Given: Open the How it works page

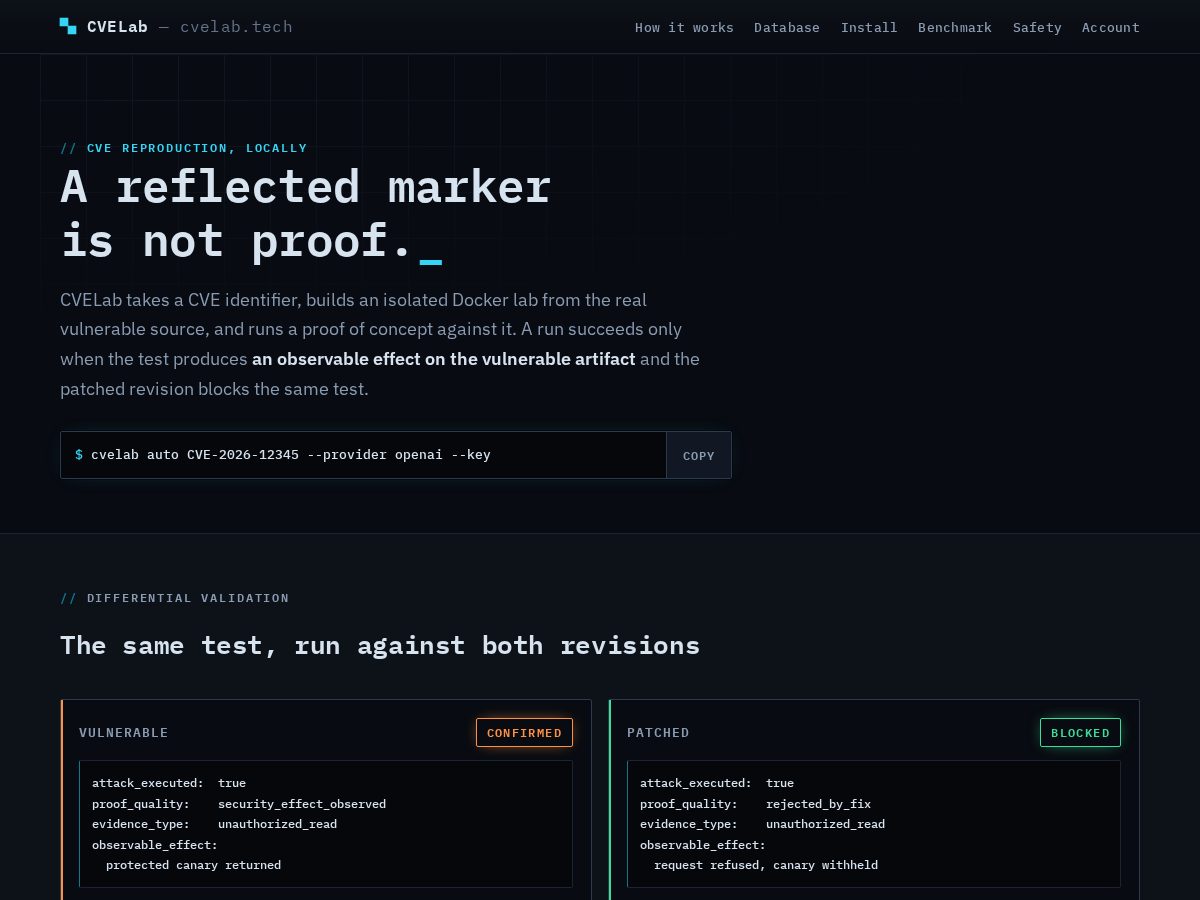Looking at the screenshot, I should 684,27.
